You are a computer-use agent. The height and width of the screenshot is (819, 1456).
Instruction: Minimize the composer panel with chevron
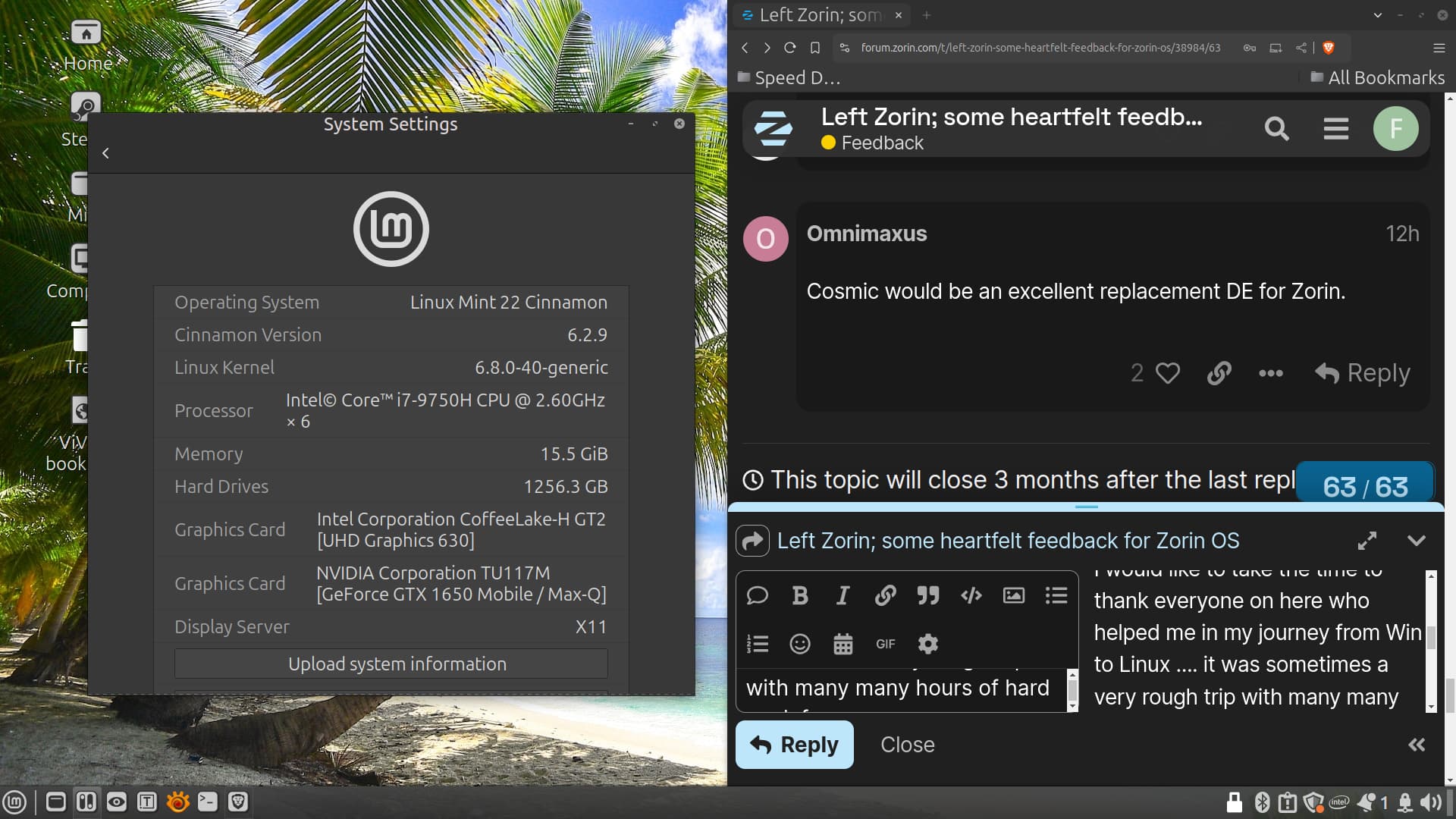coord(1417,541)
